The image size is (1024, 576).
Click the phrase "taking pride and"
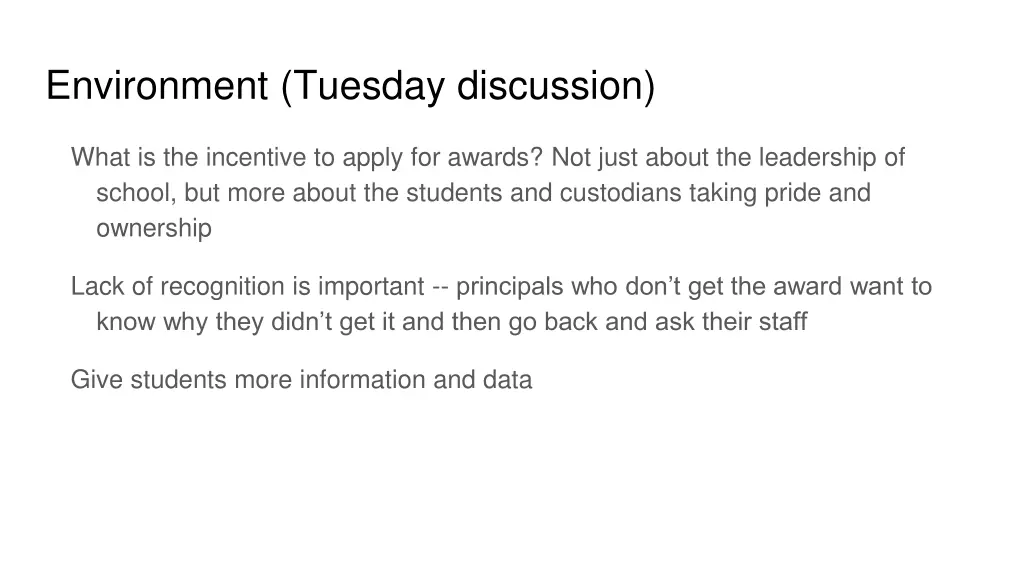click(780, 193)
